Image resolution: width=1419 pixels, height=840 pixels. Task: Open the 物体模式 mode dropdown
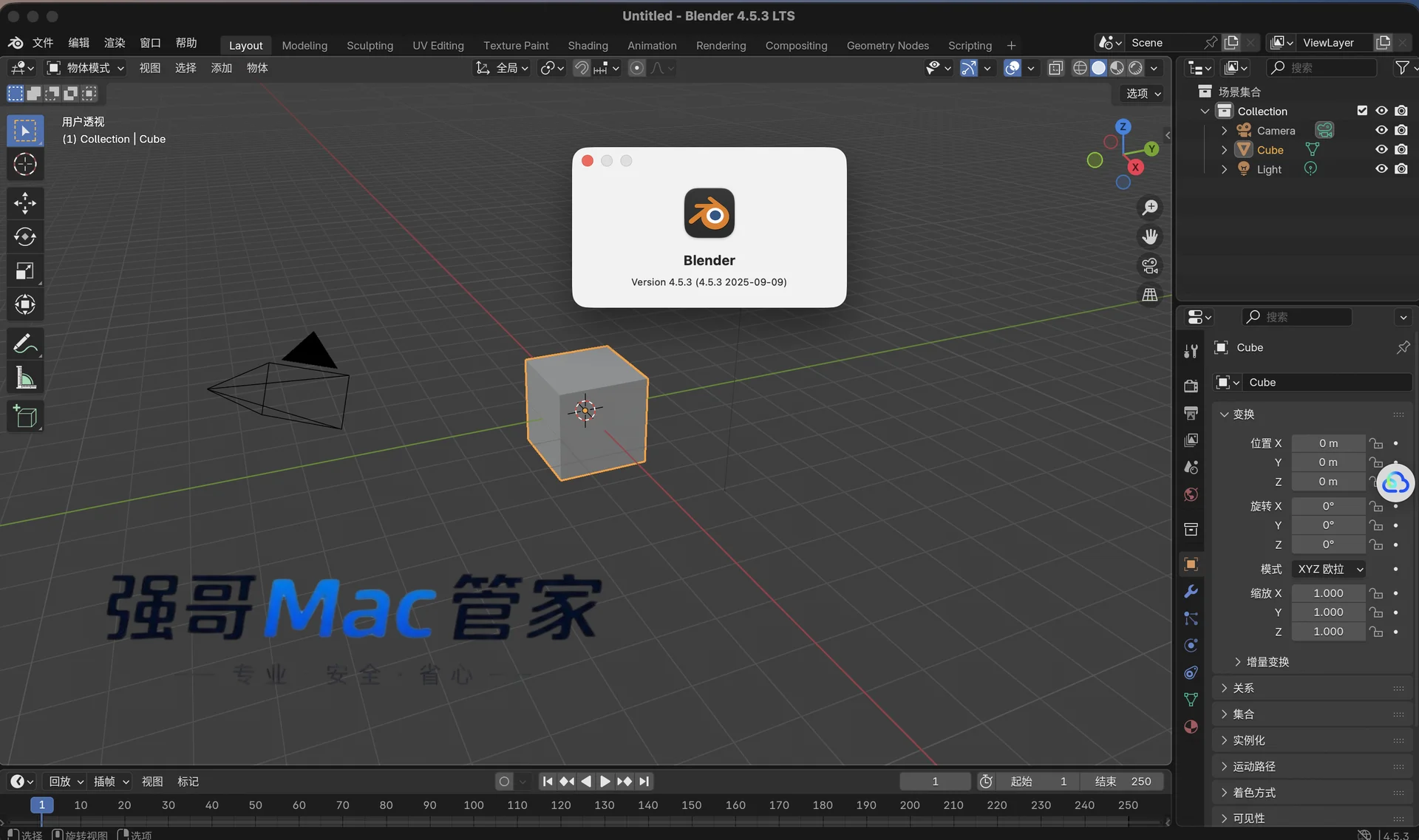pos(86,68)
